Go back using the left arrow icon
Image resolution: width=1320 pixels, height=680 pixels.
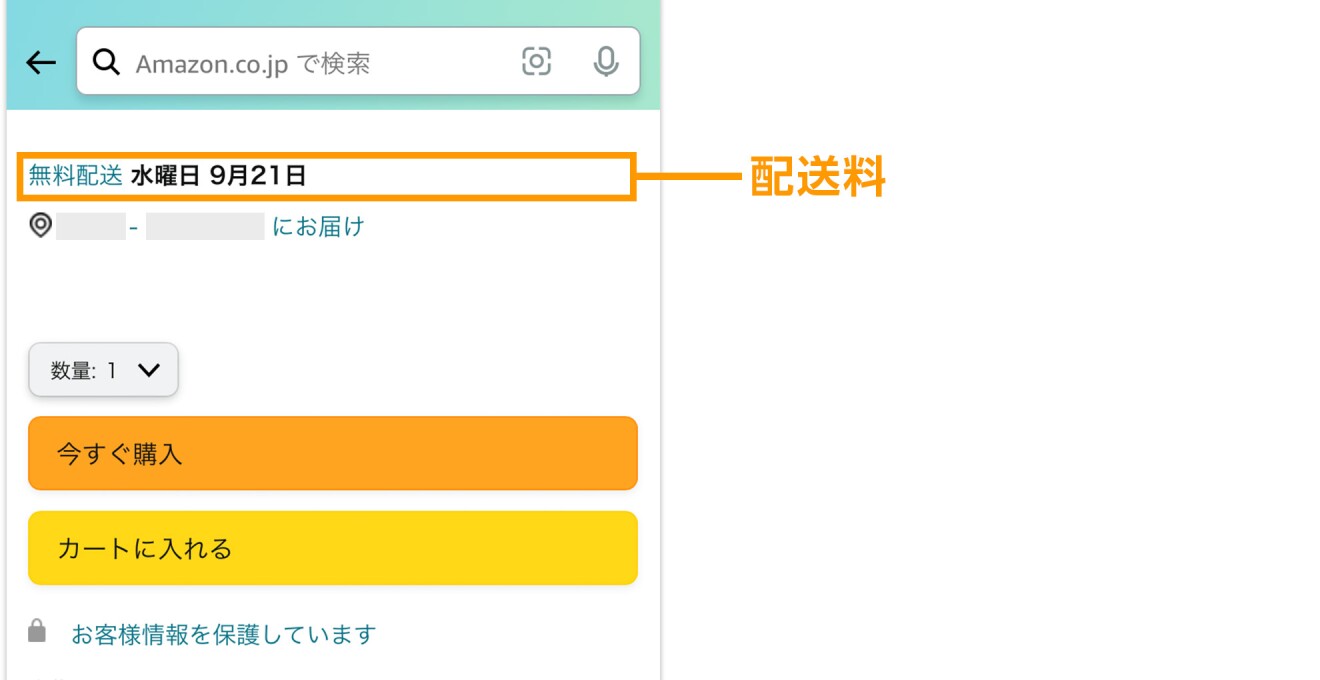41,63
